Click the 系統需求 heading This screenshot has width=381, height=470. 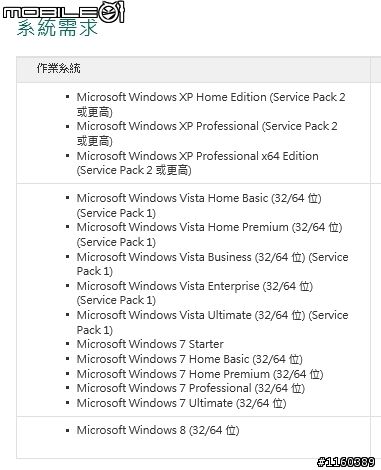click(x=57, y=28)
